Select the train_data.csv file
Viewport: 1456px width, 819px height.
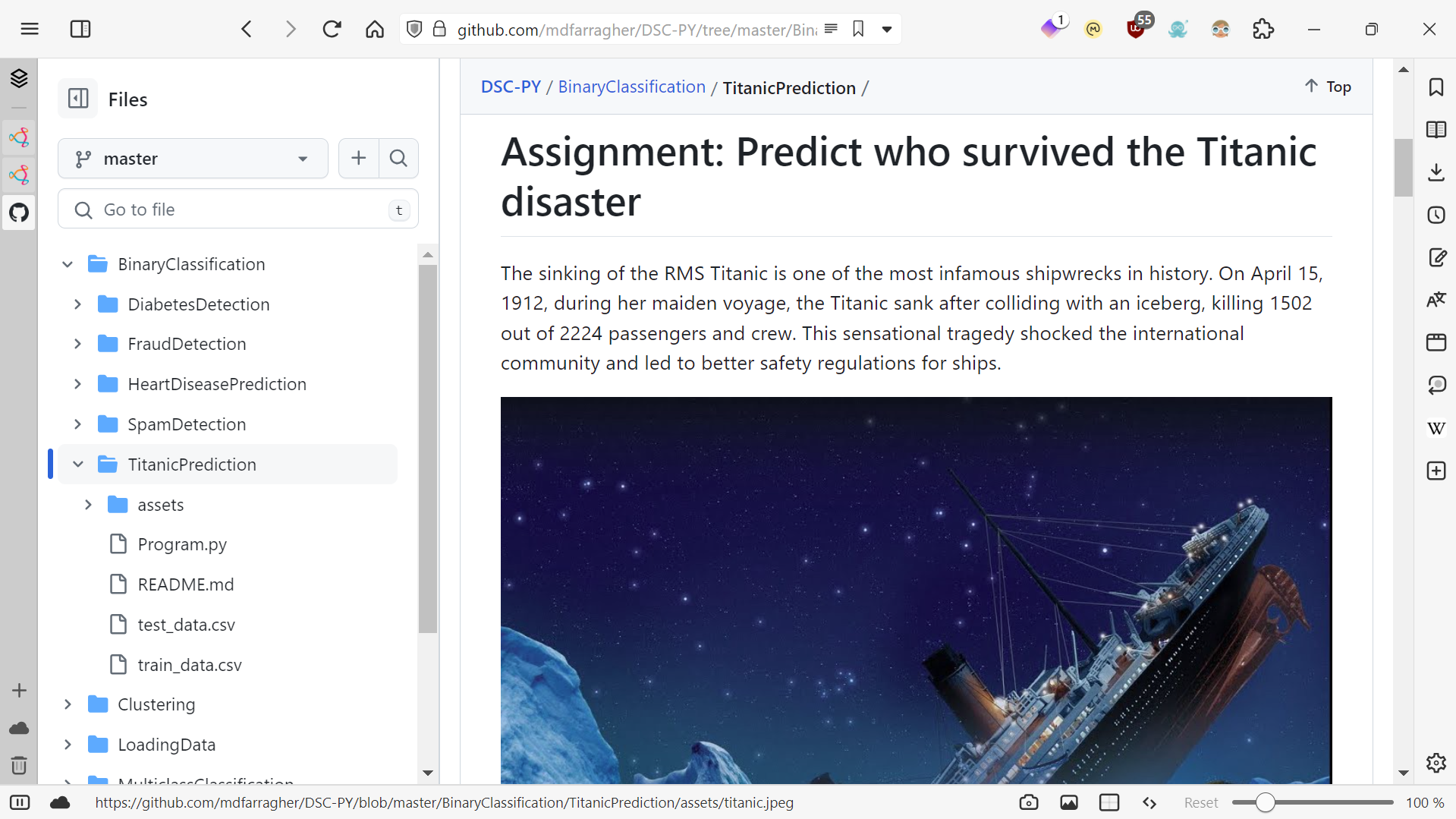(x=189, y=664)
